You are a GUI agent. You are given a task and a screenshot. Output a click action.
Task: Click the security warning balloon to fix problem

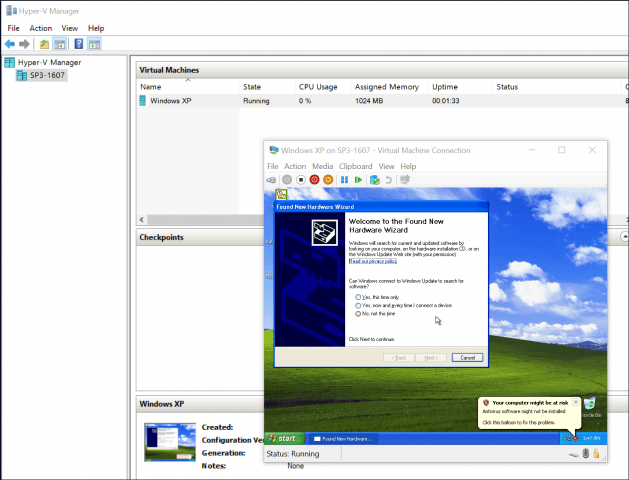[x=529, y=413]
